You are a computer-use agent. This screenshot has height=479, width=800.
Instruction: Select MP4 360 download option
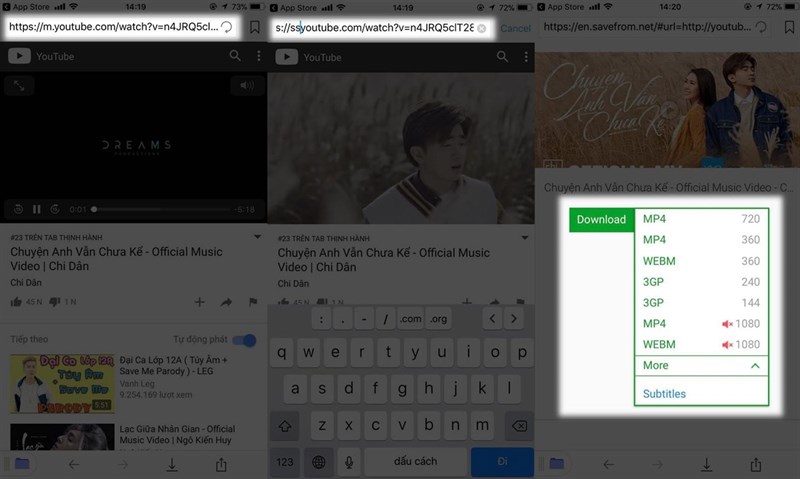pos(701,240)
